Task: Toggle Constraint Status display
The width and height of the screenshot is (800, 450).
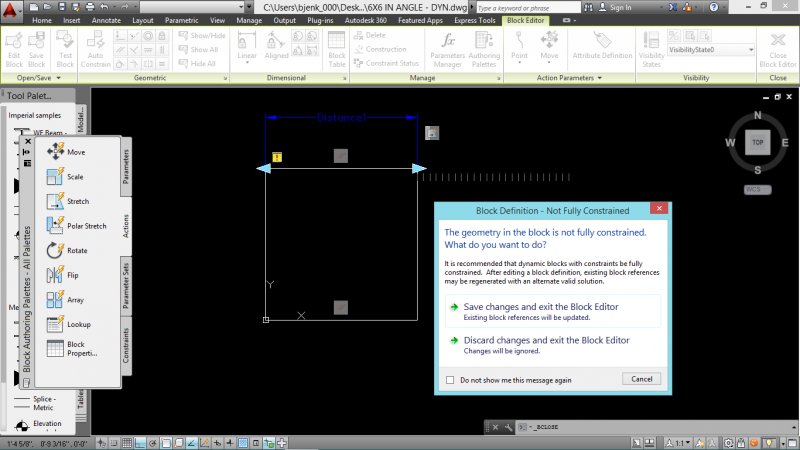Action: pos(386,63)
